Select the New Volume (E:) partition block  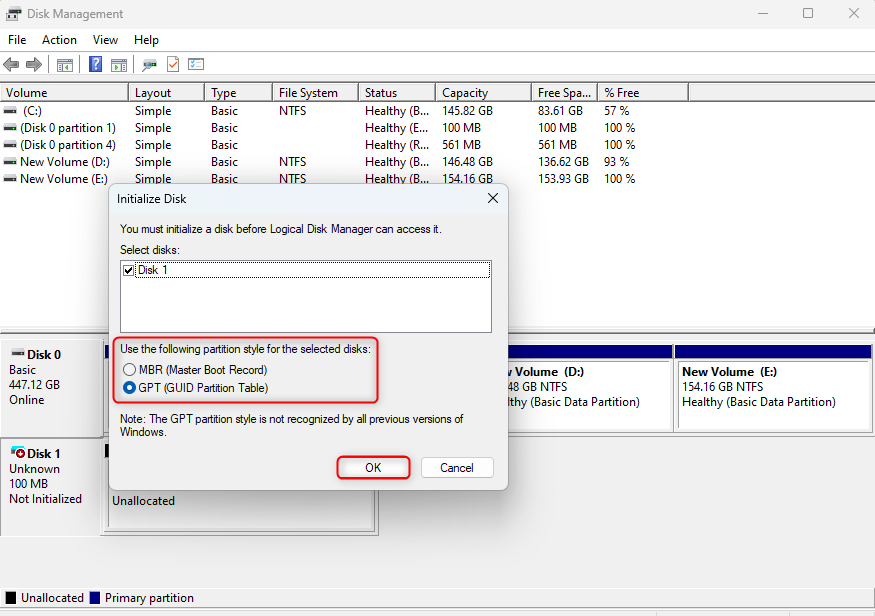click(x=773, y=388)
